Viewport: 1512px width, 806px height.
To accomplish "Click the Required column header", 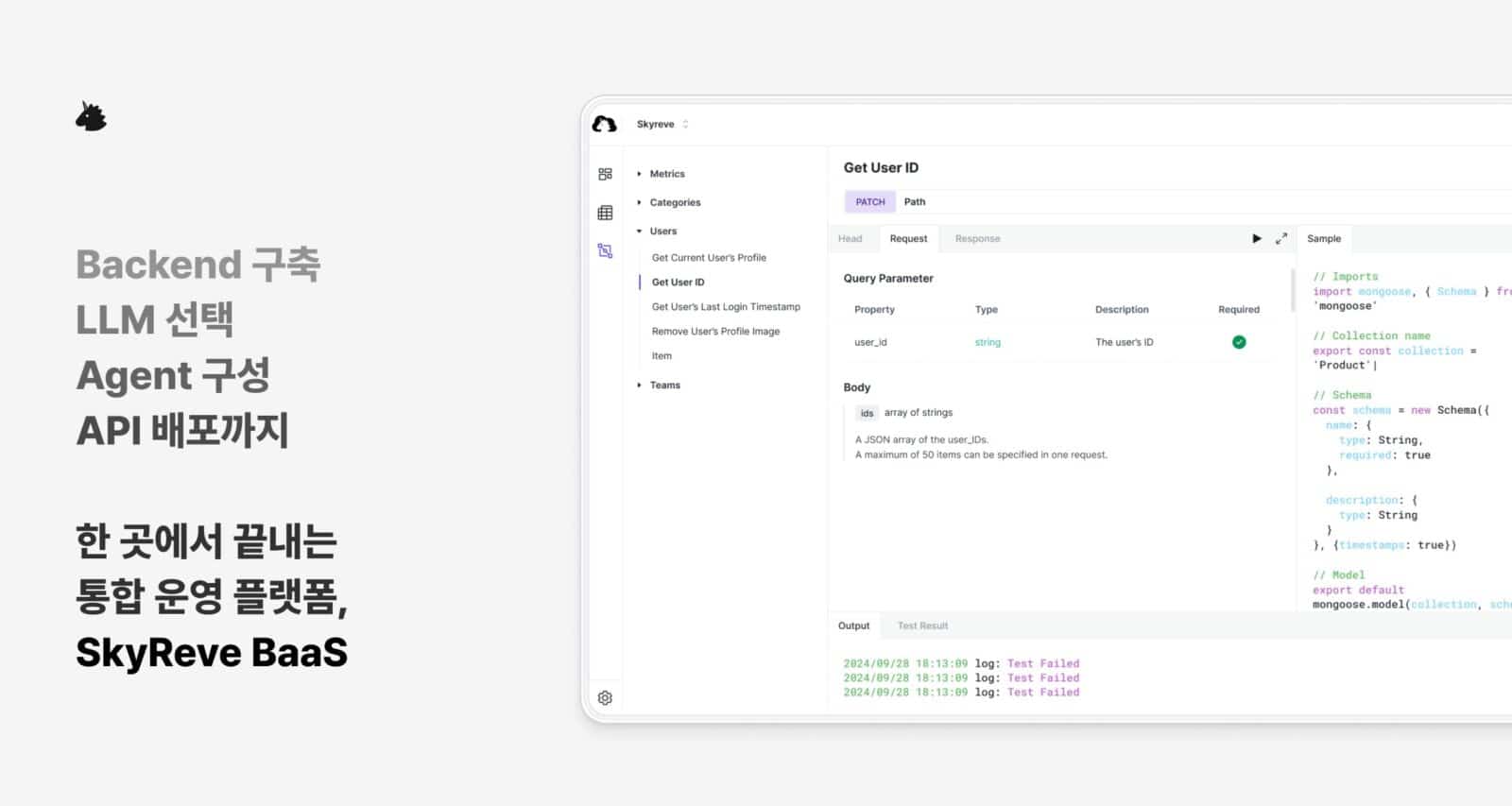I will [x=1239, y=309].
